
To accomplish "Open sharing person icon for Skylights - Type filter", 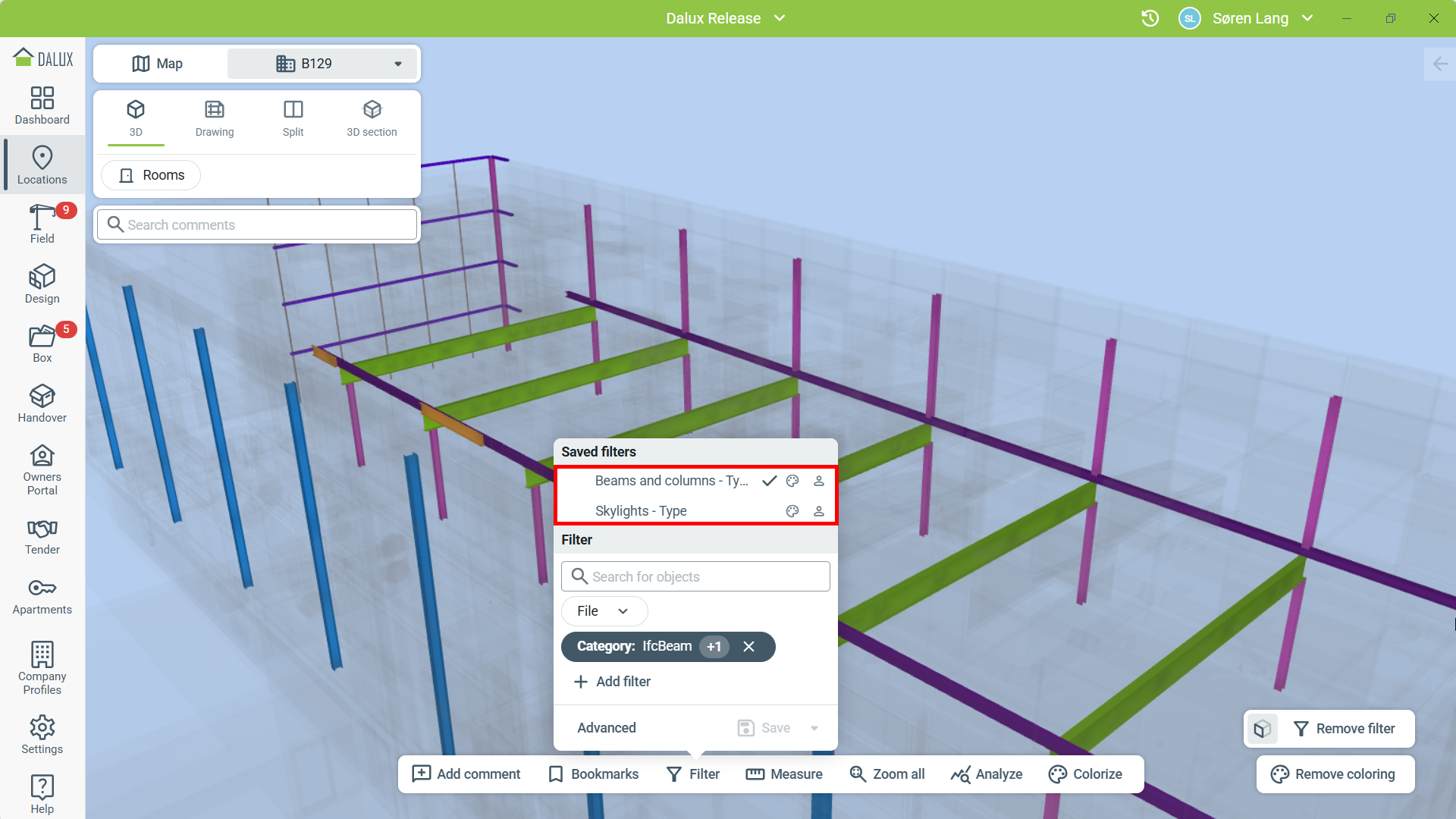I will point(819,511).
